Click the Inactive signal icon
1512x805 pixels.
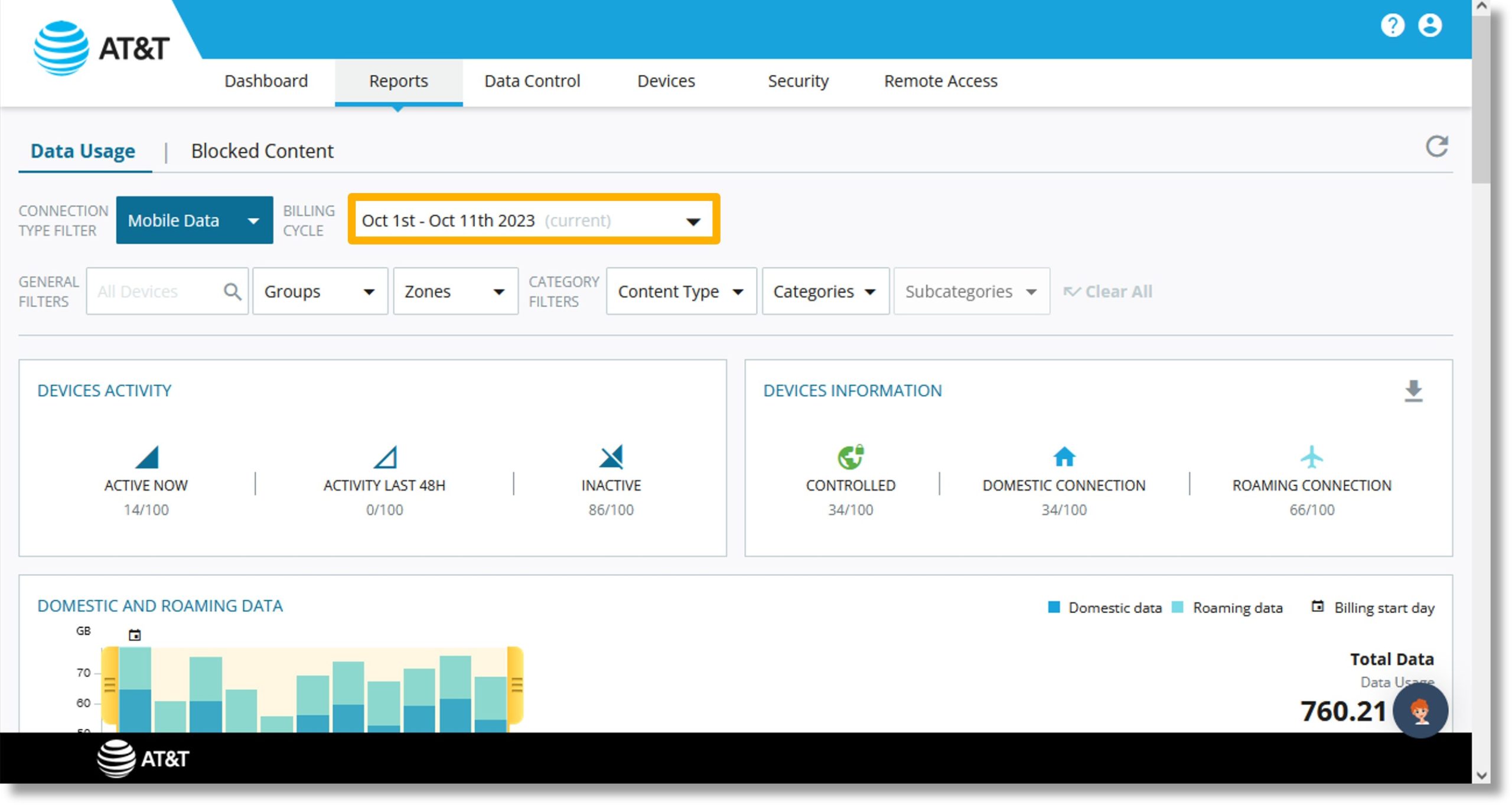(x=611, y=457)
